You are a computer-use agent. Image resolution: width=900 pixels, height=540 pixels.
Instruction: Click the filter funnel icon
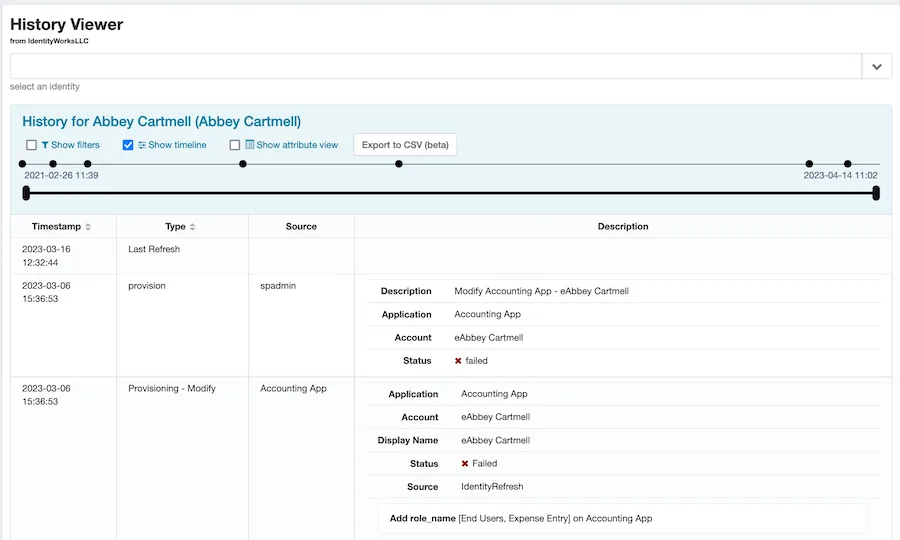click(45, 145)
